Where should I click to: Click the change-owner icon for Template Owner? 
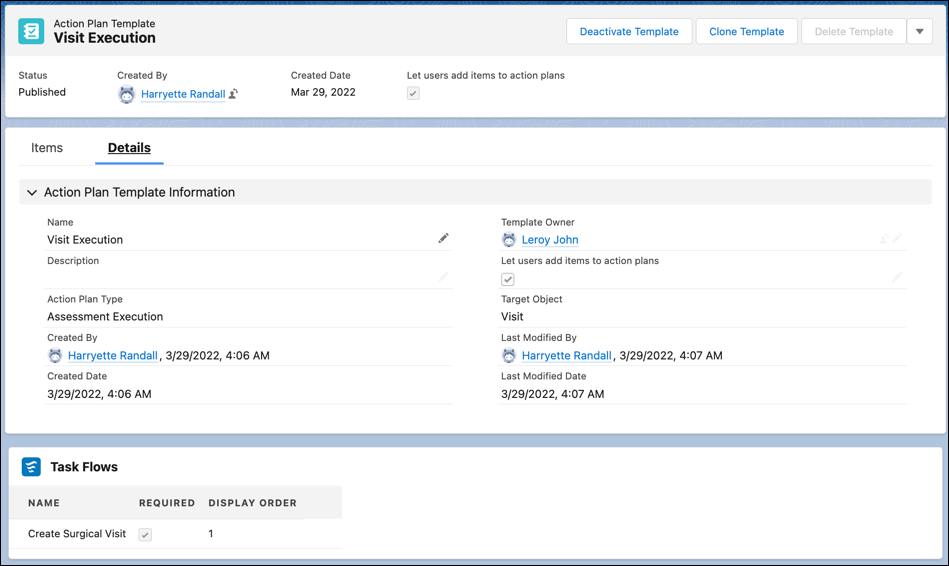pos(884,239)
